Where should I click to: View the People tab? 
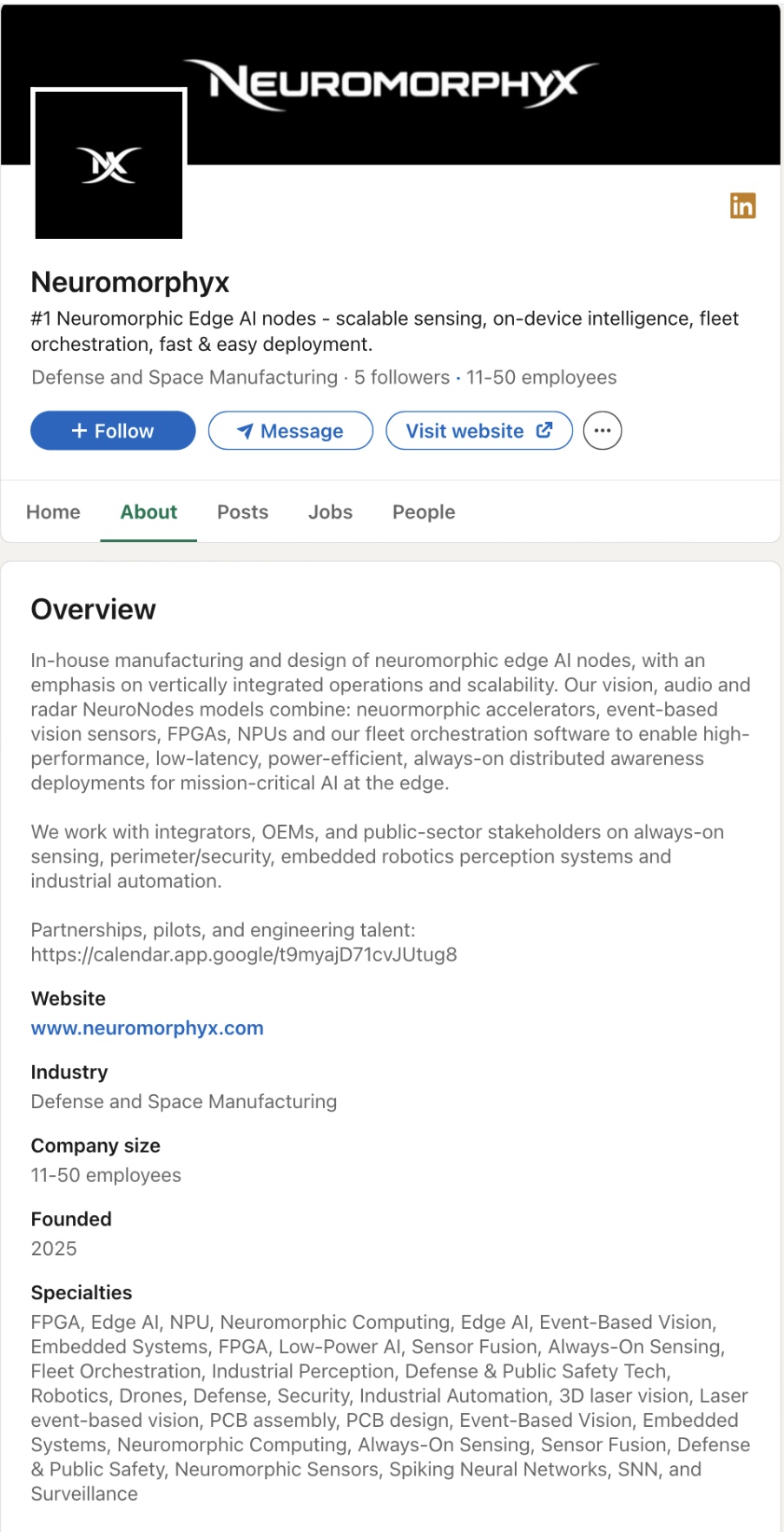424,512
